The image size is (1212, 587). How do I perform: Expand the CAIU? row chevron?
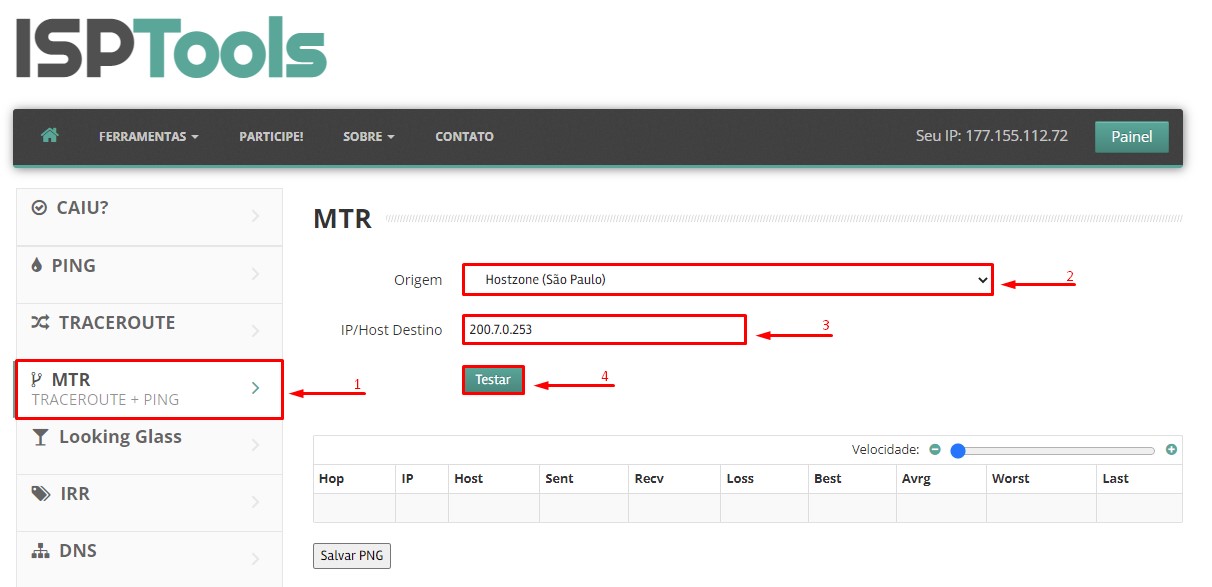(x=256, y=216)
